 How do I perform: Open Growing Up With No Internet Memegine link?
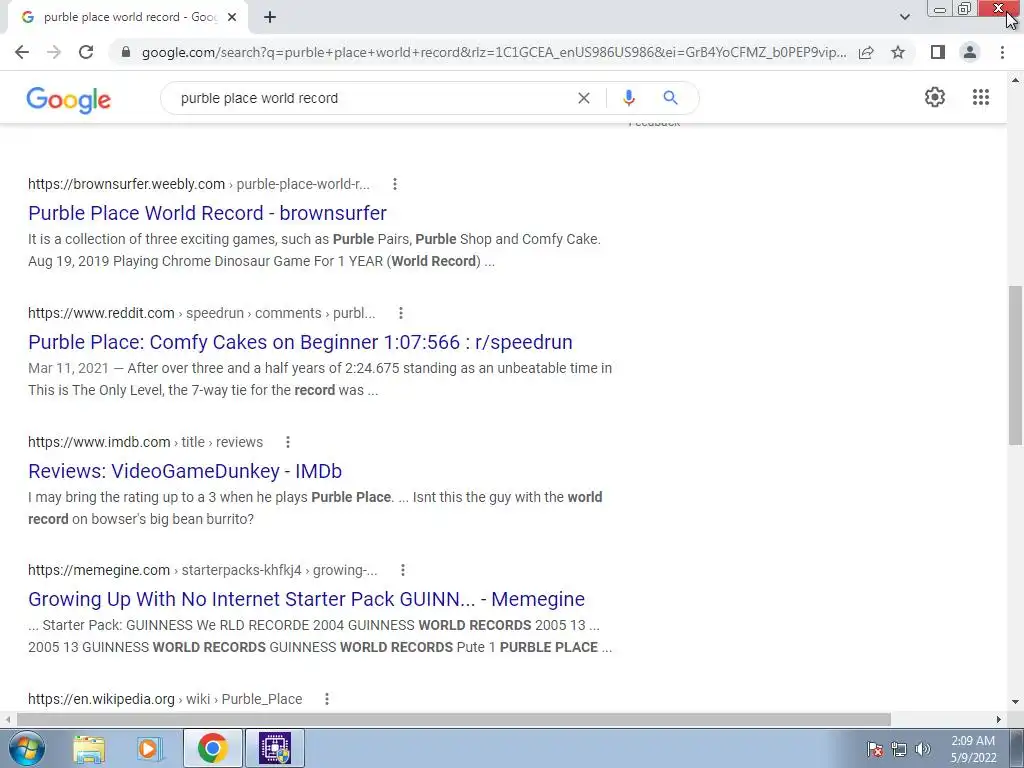pyautogui.click(x=306, y=599)
